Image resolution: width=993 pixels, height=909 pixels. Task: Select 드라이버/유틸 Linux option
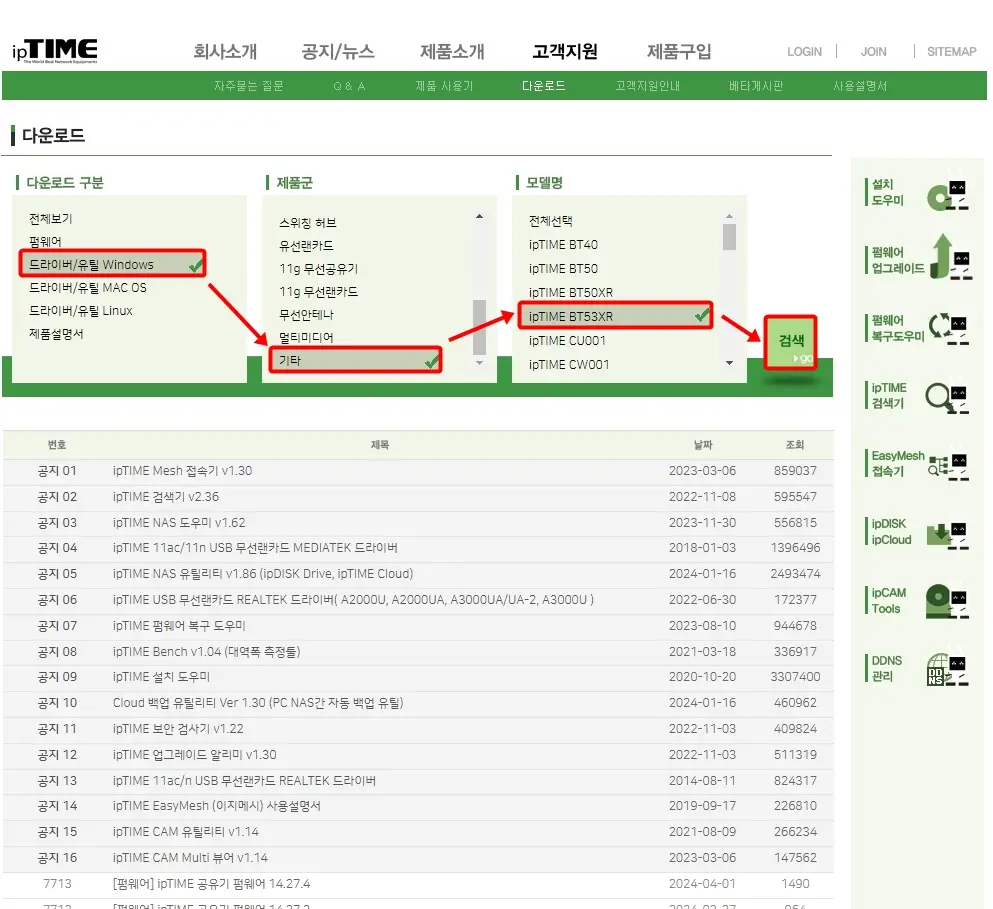point(80,310)
